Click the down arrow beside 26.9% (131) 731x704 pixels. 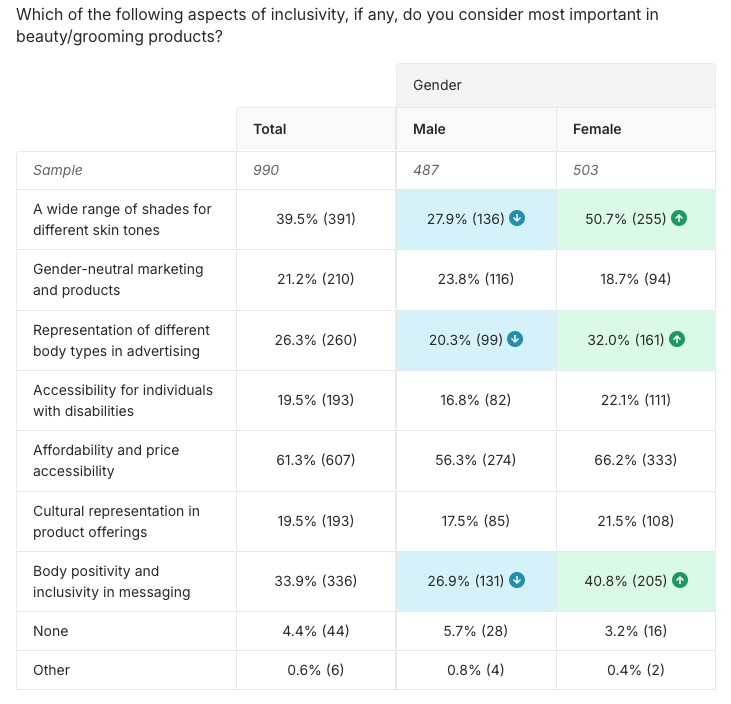517,581
